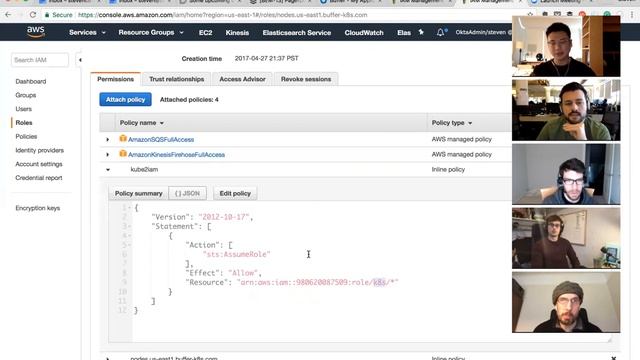Open the Access Advisor tab
The width and height of the screenshot is (640, 360).
pyautogui.click(x=242, y=79)
